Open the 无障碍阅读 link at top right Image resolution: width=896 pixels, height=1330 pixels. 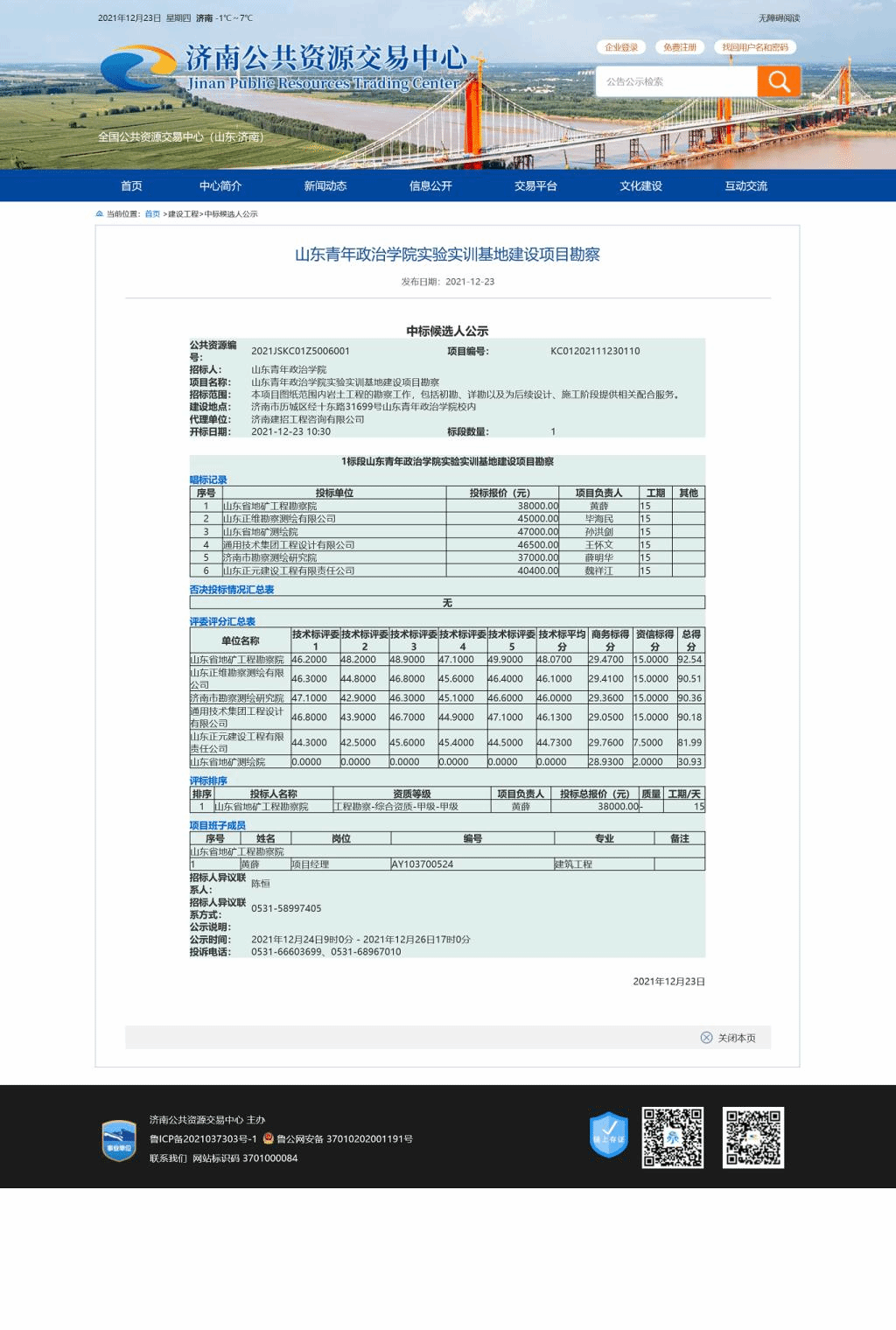(779, 18)
